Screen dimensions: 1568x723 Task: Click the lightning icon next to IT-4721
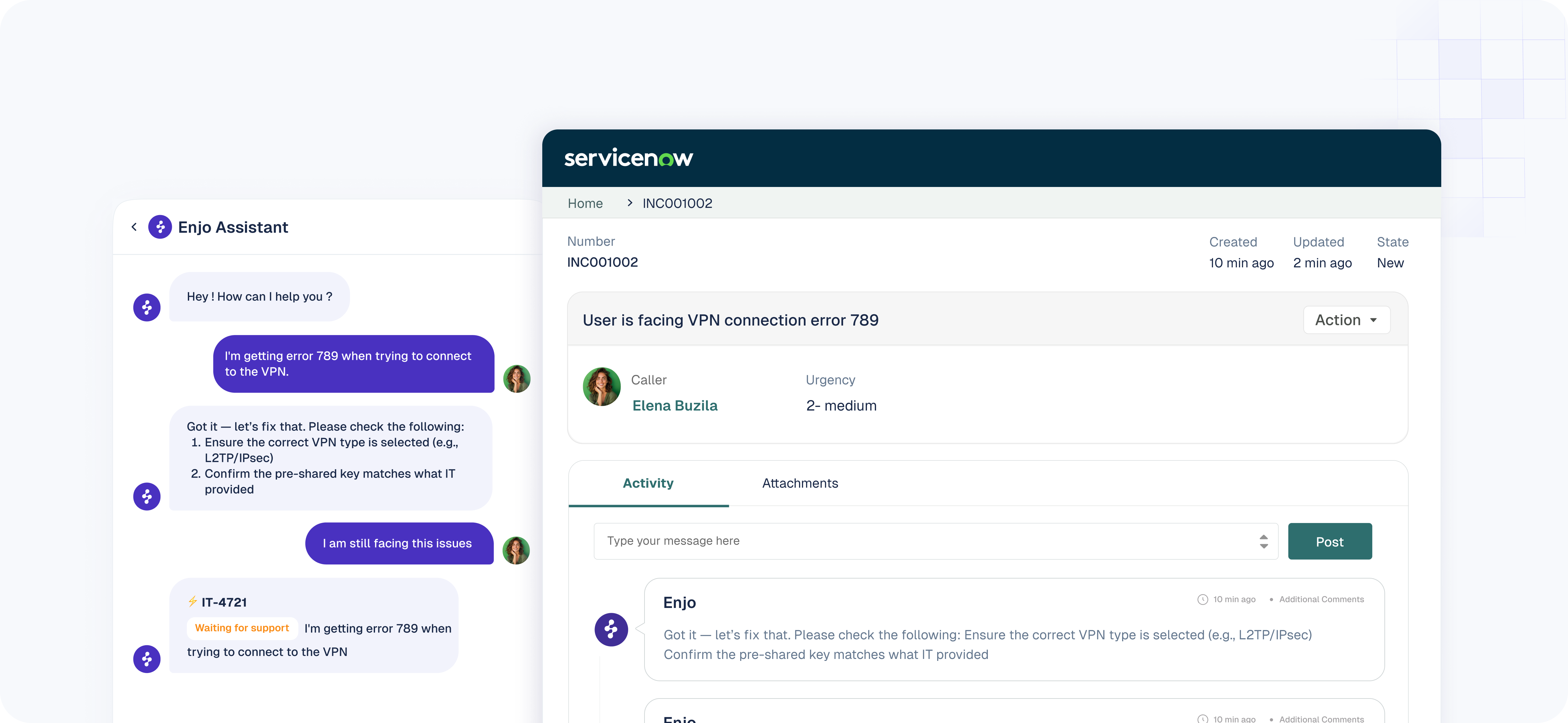[192, 602]
